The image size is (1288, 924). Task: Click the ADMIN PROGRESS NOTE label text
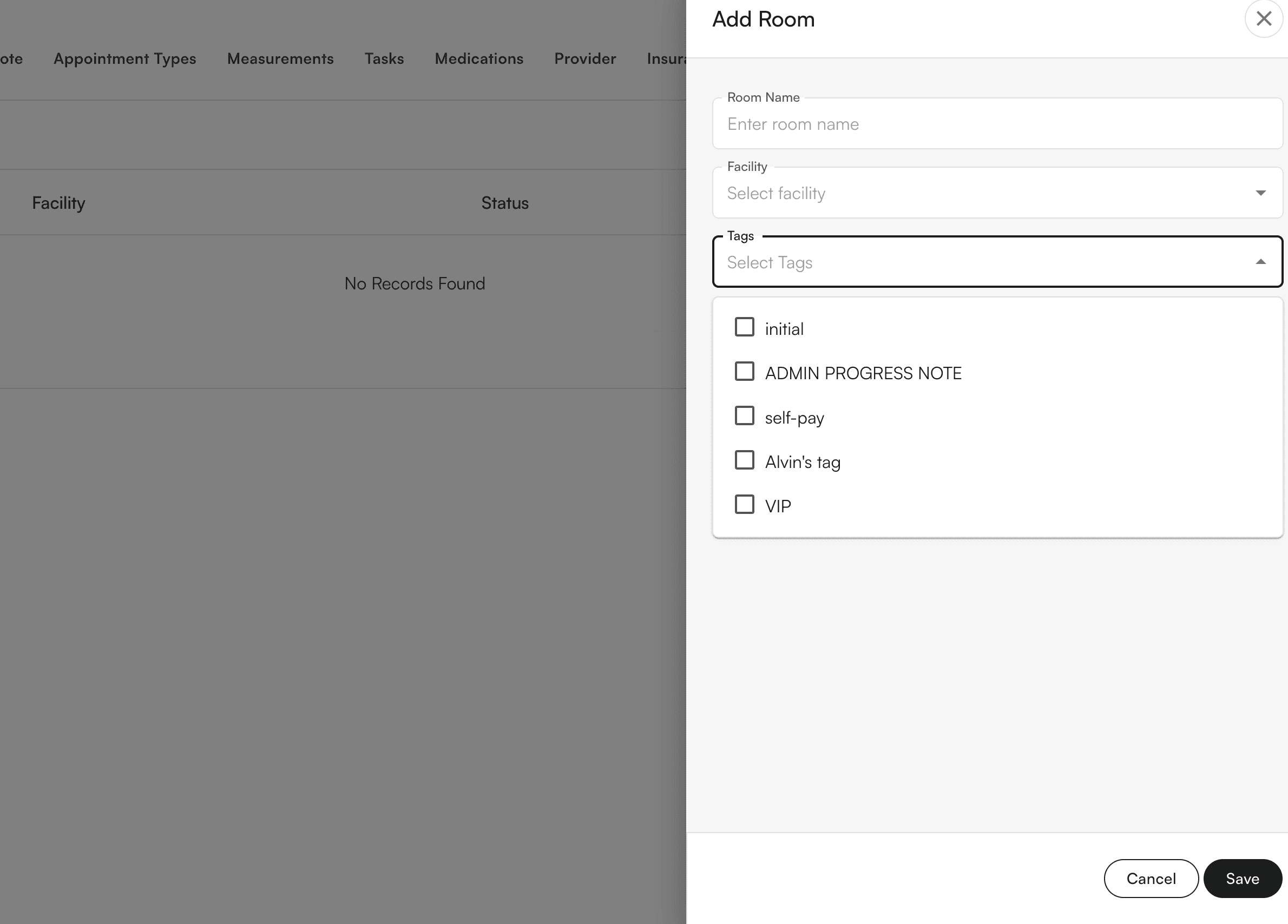pos(863,373)
